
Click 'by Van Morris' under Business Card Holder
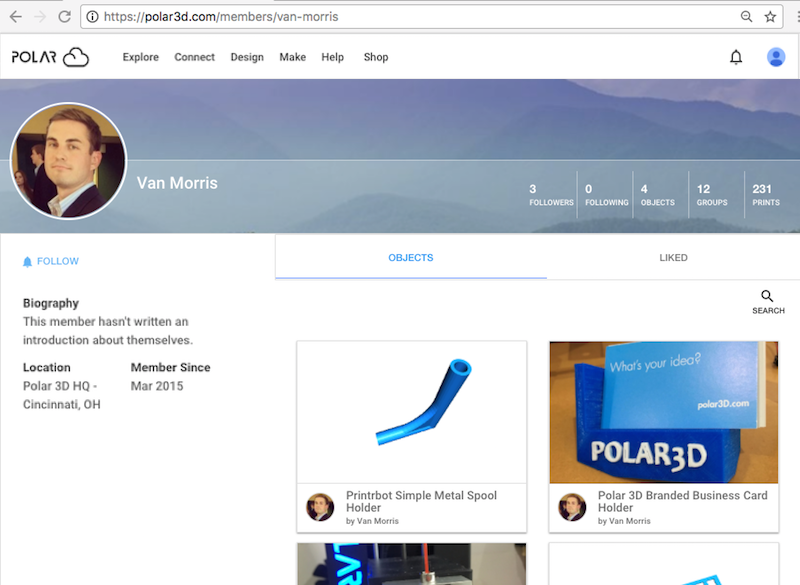(x=624, y=521)
